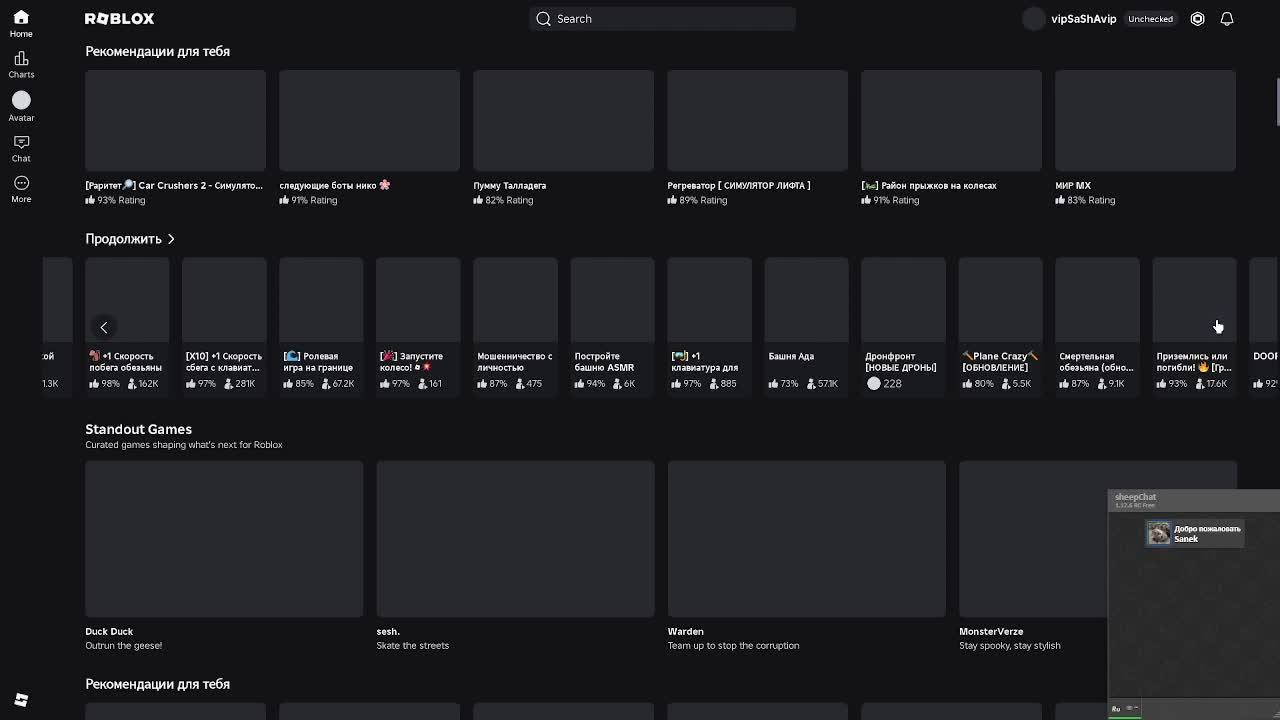Screen dimensions: 1280x720
Task: Click the Roblox Studio icon at sidebar bottom
Action: [21, 700]
